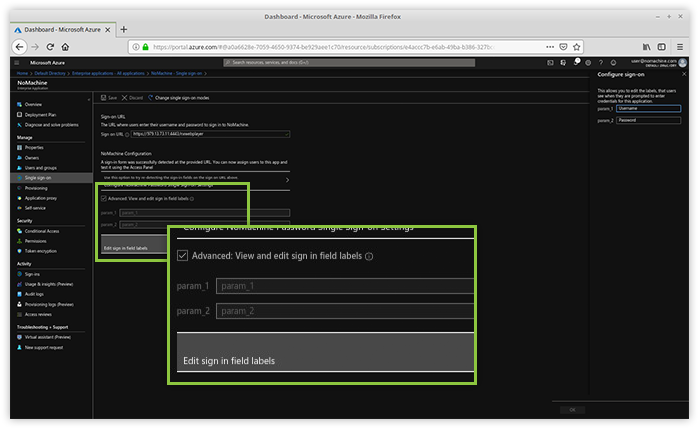The height and width of the screenshot is (428, 700).
Task: Open the Azure feedback smiley icon
Action: point(613,62)
